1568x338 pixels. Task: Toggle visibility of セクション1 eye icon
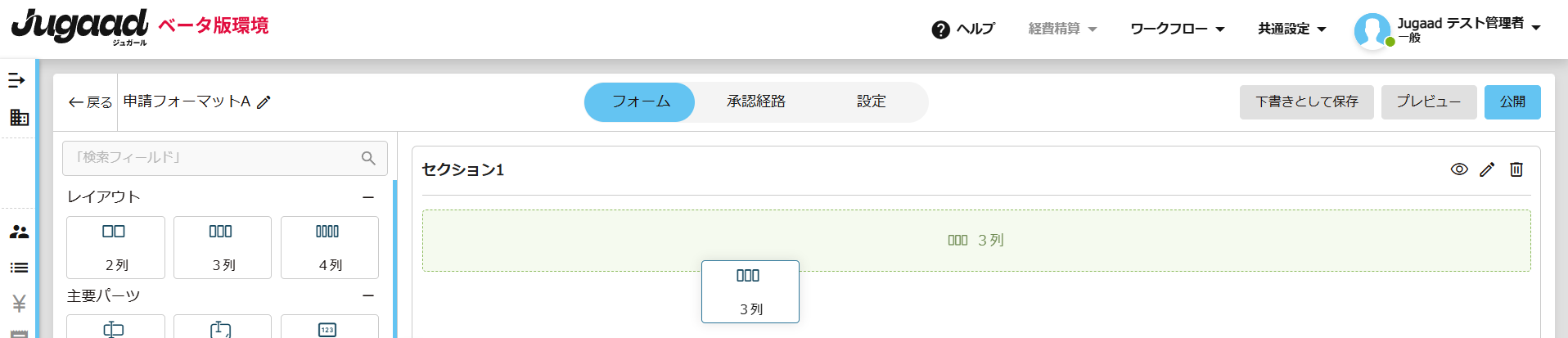coord(1458,169)
